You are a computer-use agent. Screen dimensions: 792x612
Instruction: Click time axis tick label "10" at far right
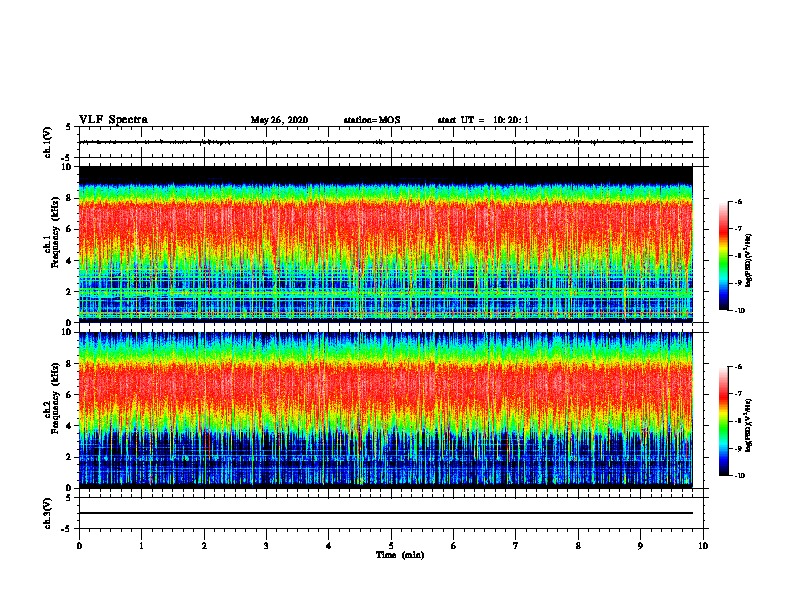click(x=703, y=546)
